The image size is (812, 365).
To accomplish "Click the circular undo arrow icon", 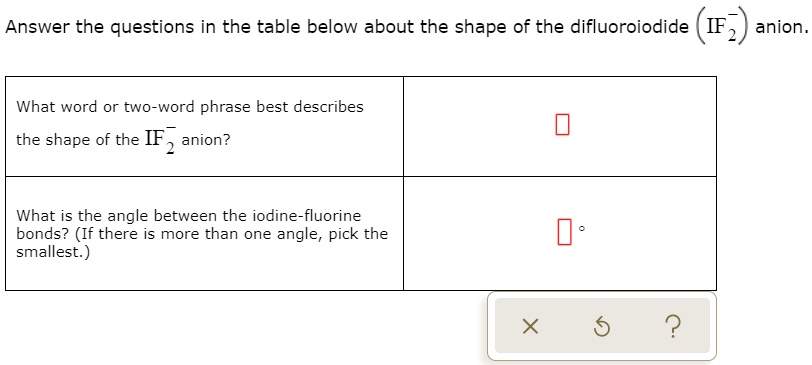I will [601, 327].
